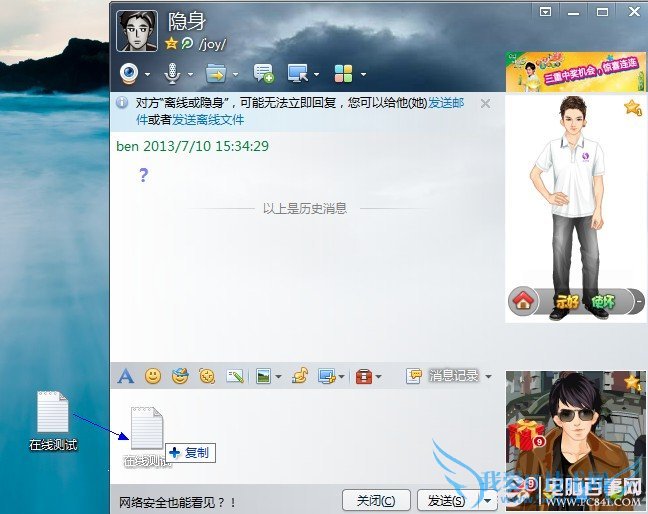Expand 消息记录 dropdown arrow
The width and height of the screenshot is (648, 514).
tap(488, 376)
